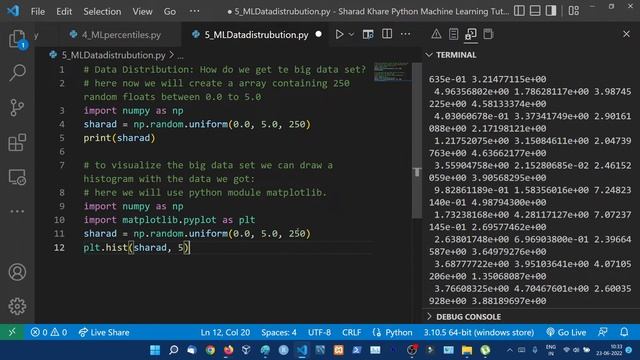Select the 5_MLDatadistrubution.py tab
Image resolution: width=640 pixels, height=360 pixels.
pos(256,35)
